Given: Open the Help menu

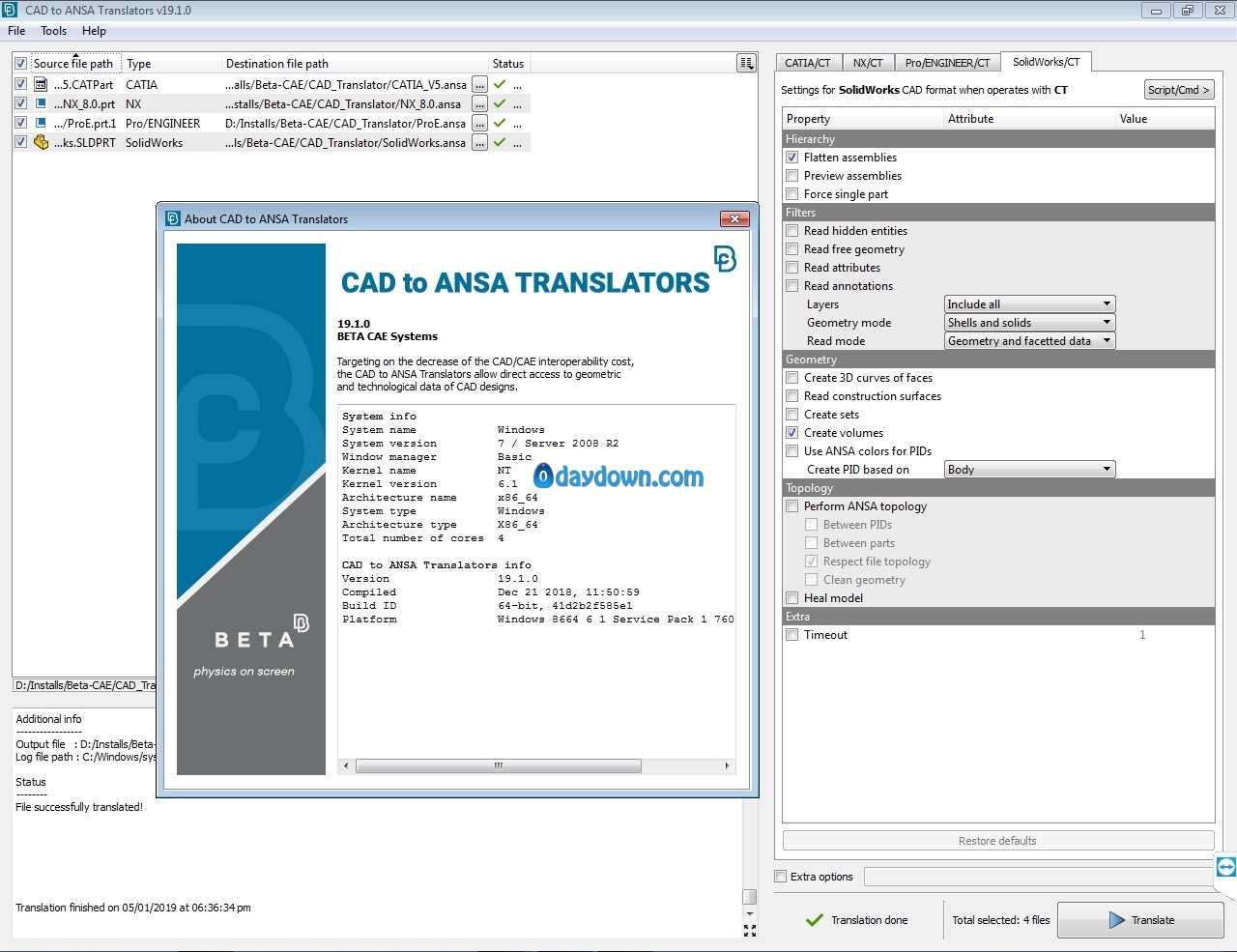Looking at the screenshot, I should 94,31.
